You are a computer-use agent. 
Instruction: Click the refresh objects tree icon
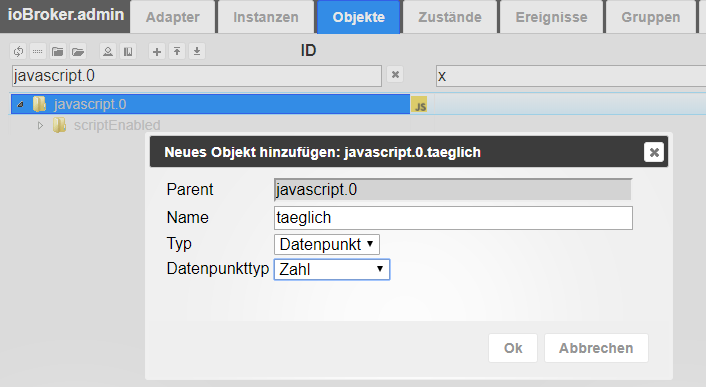coord(18,51)
